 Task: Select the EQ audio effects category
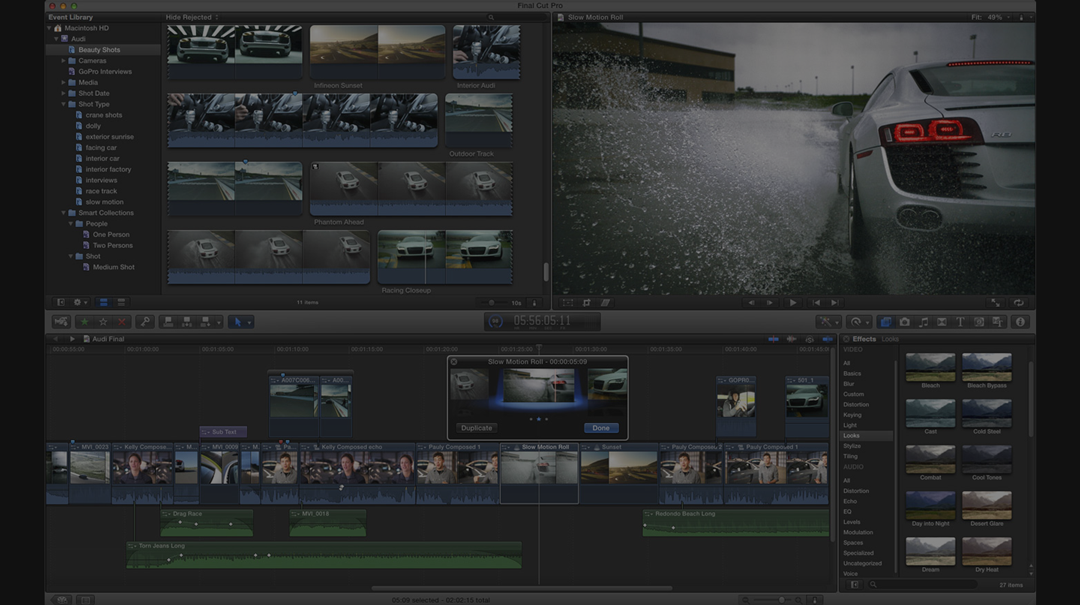[x=847, y=511]
